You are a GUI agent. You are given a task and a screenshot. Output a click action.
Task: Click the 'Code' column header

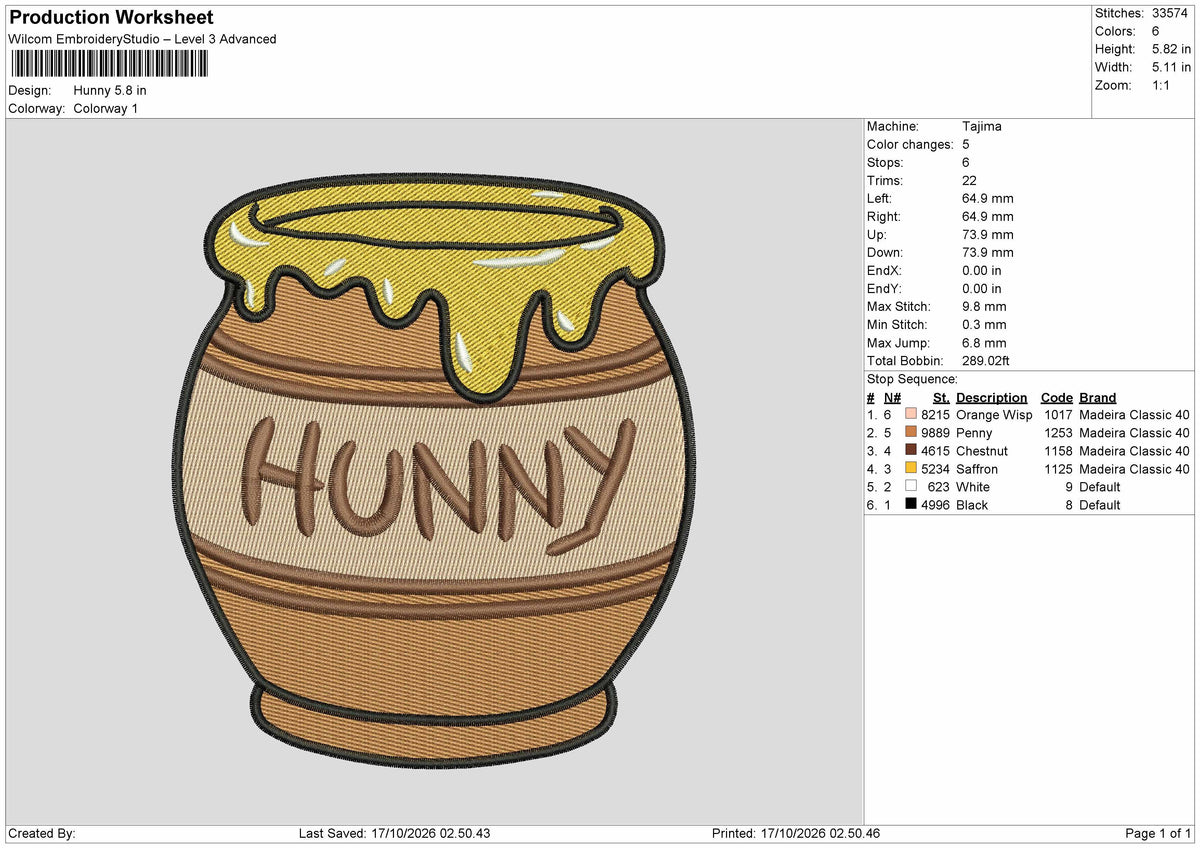pos(1057,397)
